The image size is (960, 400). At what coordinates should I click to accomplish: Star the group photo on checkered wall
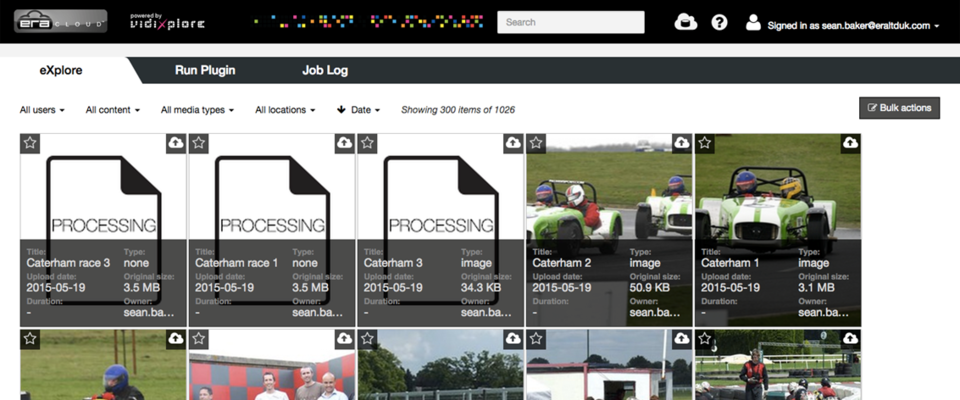click(x=198, y=339)
